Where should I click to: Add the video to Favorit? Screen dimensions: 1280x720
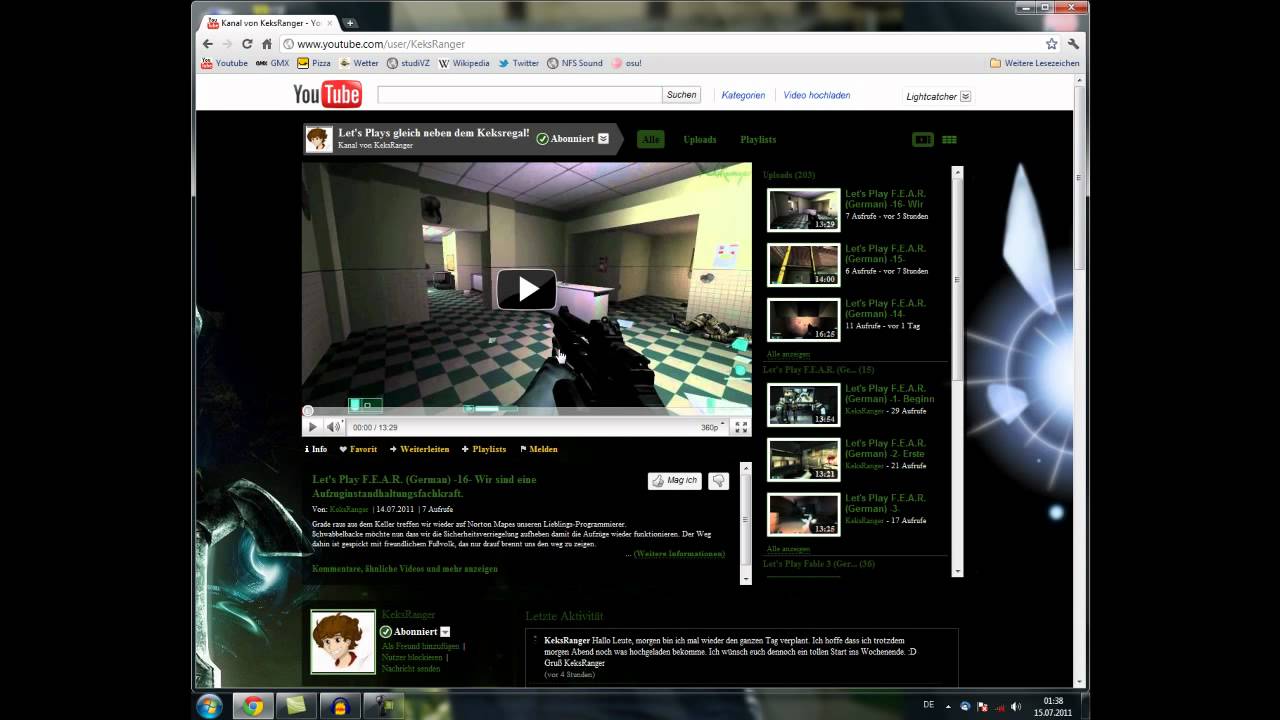pos(358,449)
